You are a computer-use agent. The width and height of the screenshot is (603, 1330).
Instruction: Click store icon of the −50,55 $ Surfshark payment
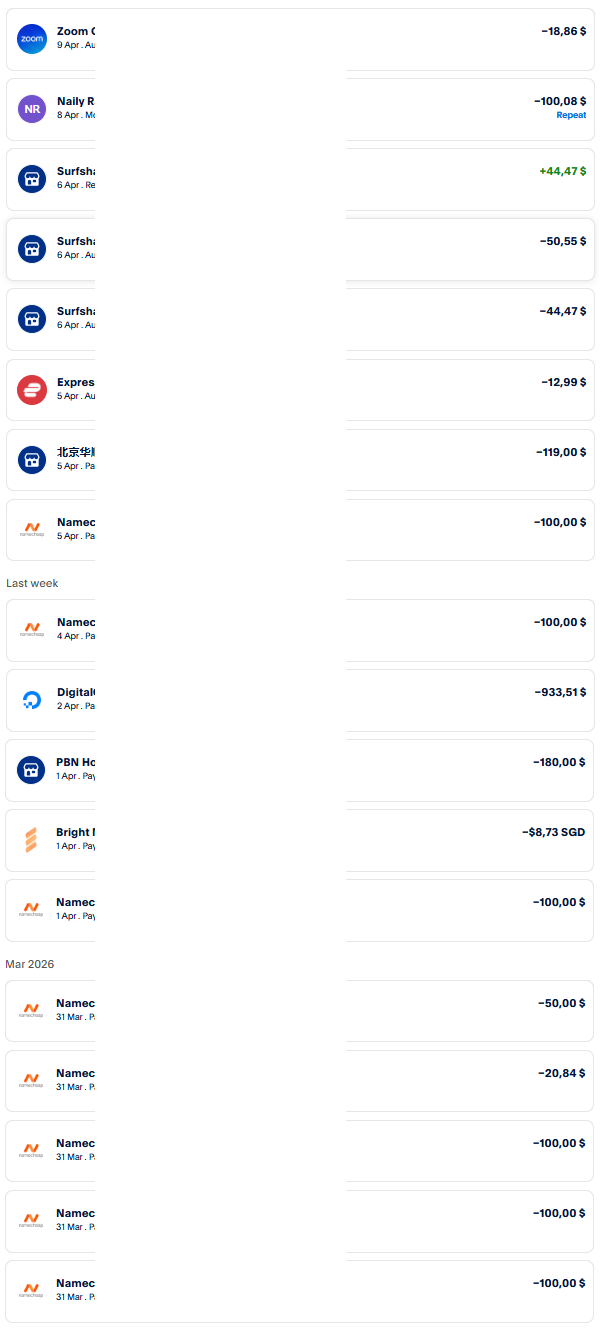point(32,249)
